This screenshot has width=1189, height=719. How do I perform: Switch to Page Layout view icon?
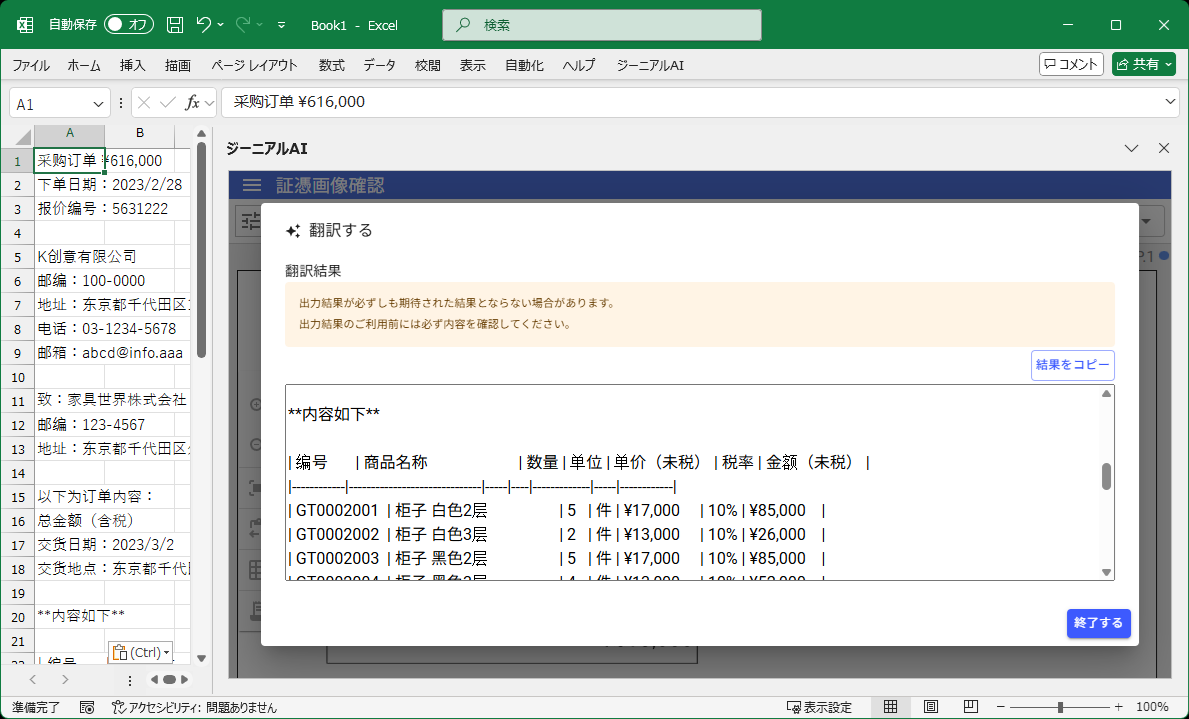[930, 705]
